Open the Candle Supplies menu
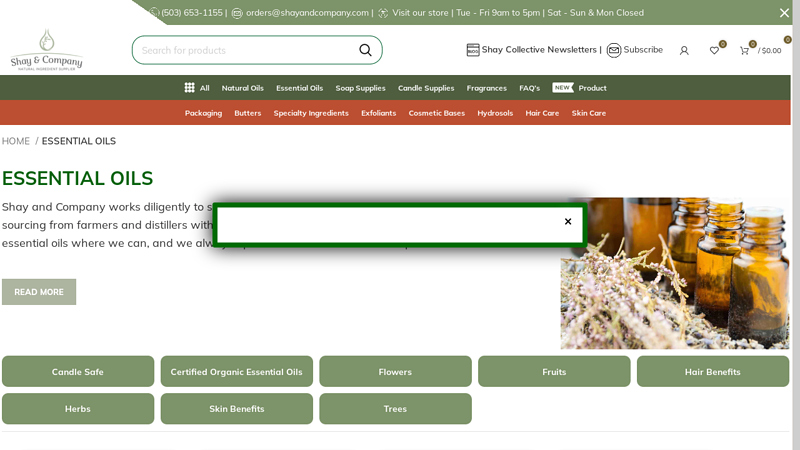 426,88
